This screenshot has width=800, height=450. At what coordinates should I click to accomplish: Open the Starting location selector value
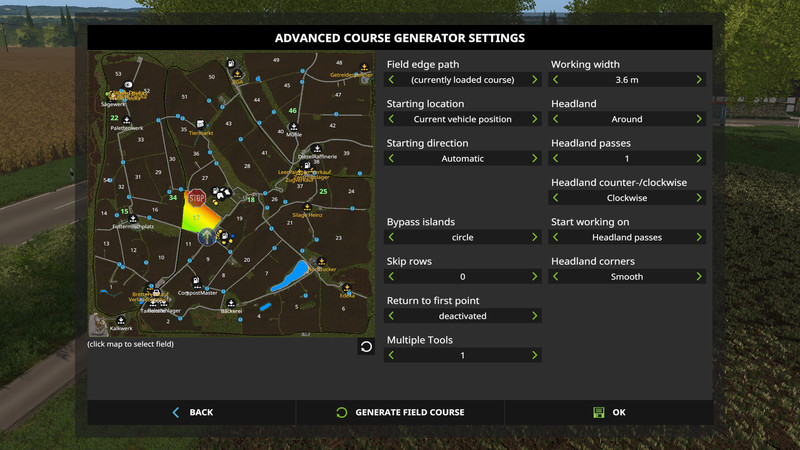pos(462,119)
